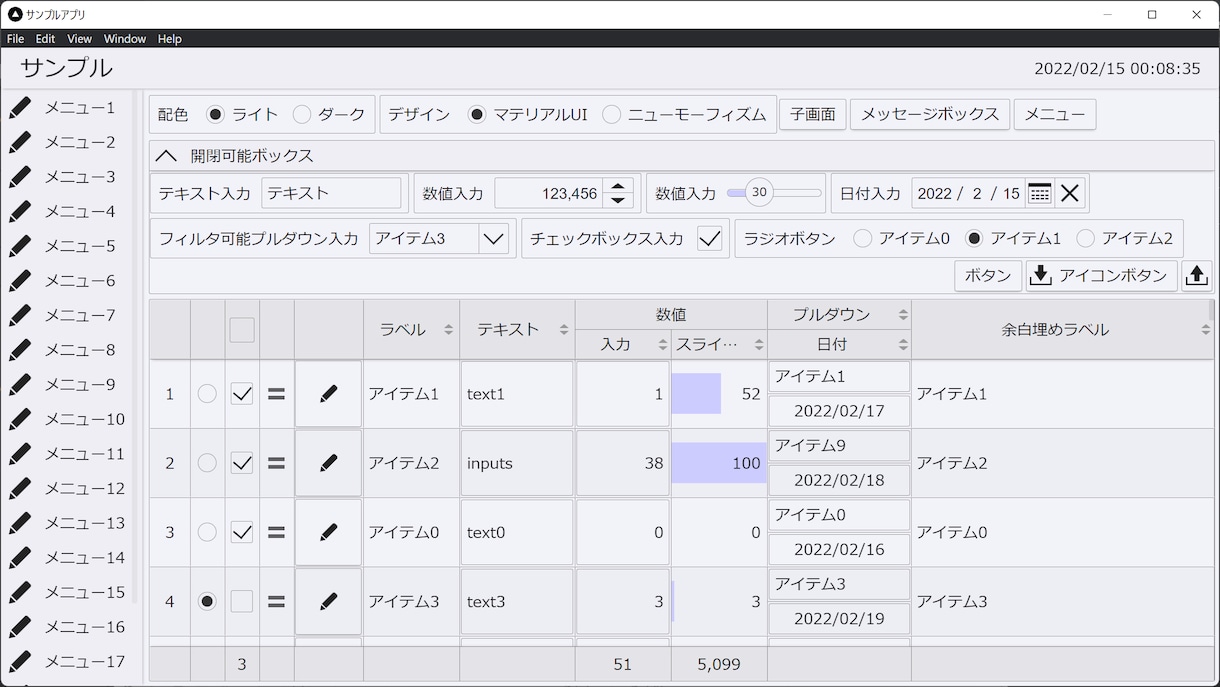
Task: Collapse the 開閉可能ボックス panel
Action: click(x=167, y=156)
